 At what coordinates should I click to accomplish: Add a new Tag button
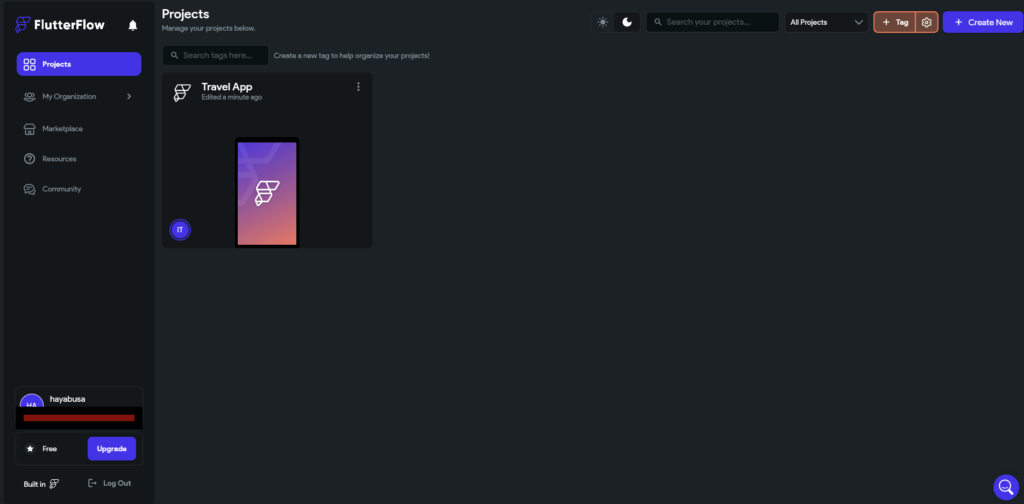(895, 22)
